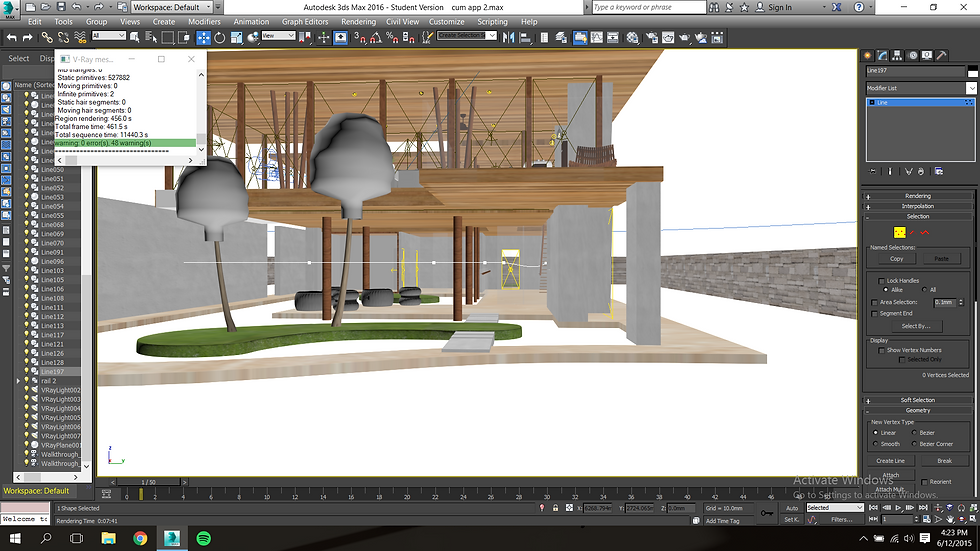Enable Show Vertex Numbers checkbox
This screenshot has width=980, height=551.
(x=881, y=350)
